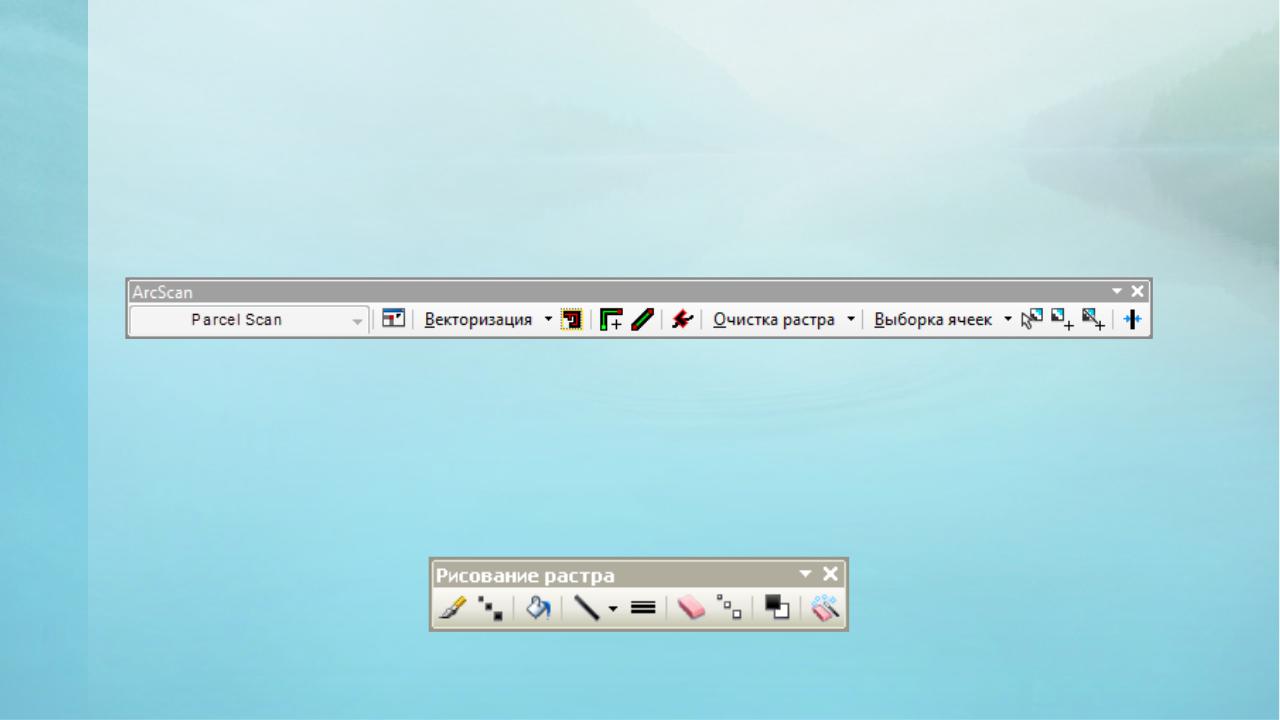Open the Выборка ячеек menu
The width and height of the screenshot is (1280, 720).
coord(933,320)
